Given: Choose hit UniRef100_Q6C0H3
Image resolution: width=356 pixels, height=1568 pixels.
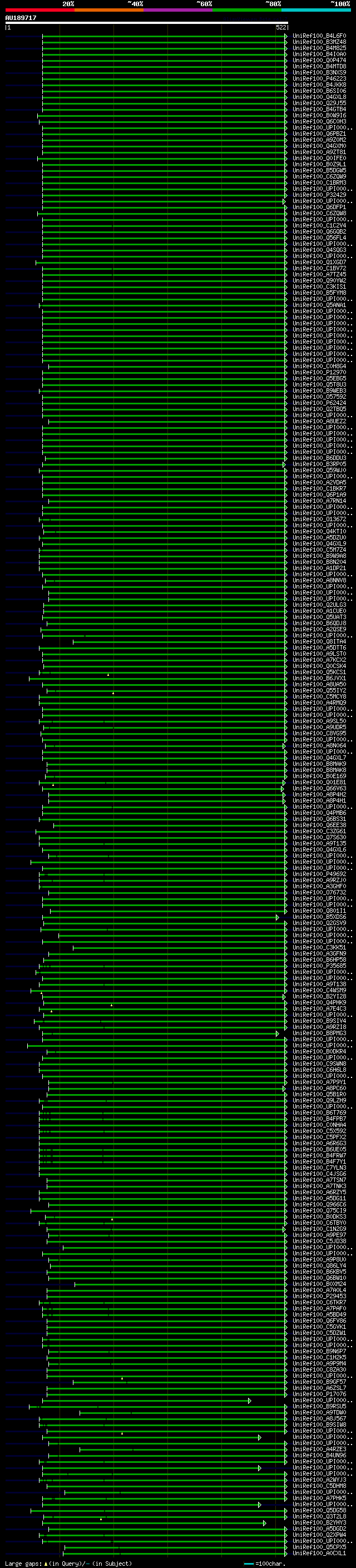Looking at the screenshot, I should [x=319, y=122].
